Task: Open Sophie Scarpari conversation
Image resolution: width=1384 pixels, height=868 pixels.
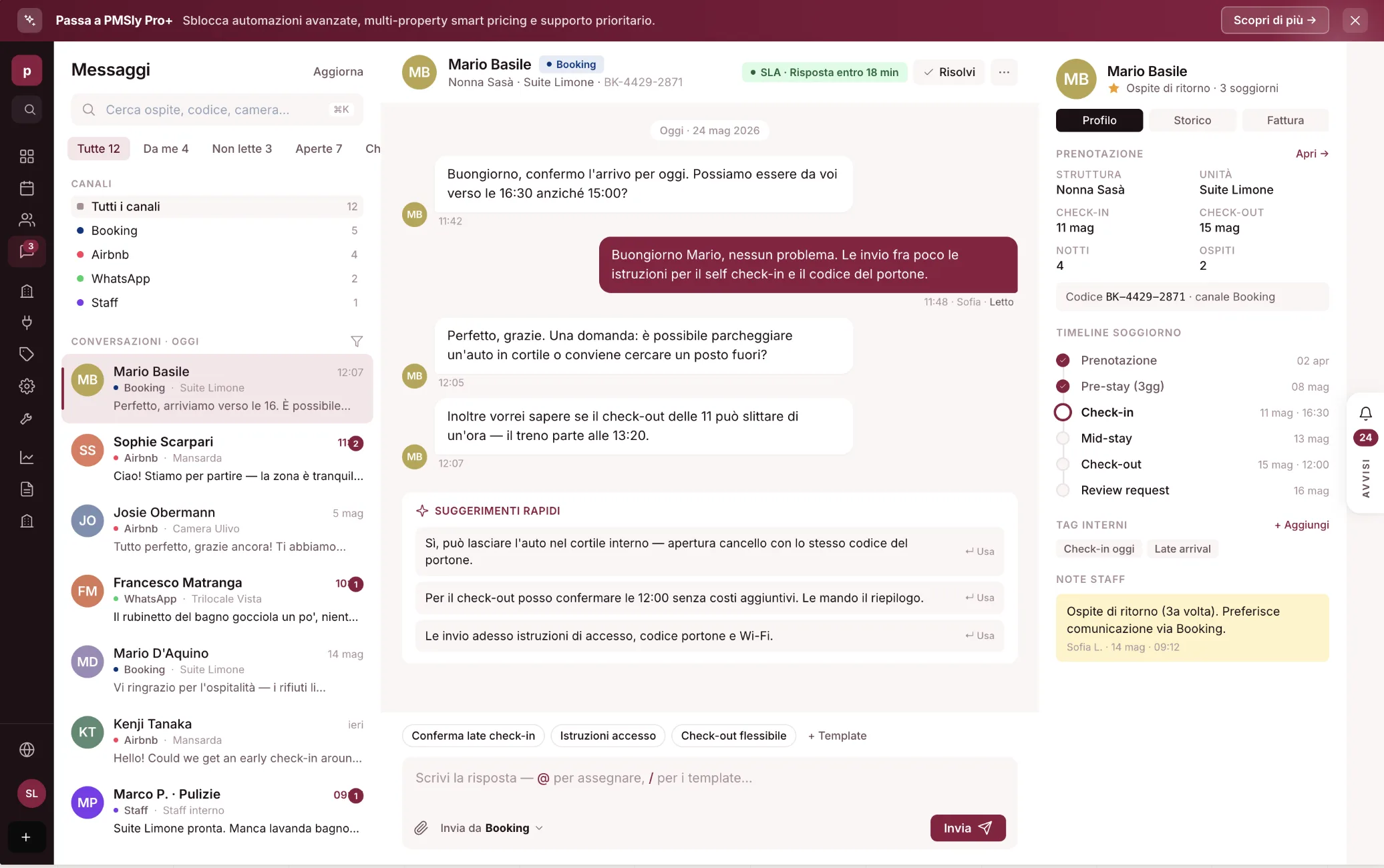Action: coord(217,459)
